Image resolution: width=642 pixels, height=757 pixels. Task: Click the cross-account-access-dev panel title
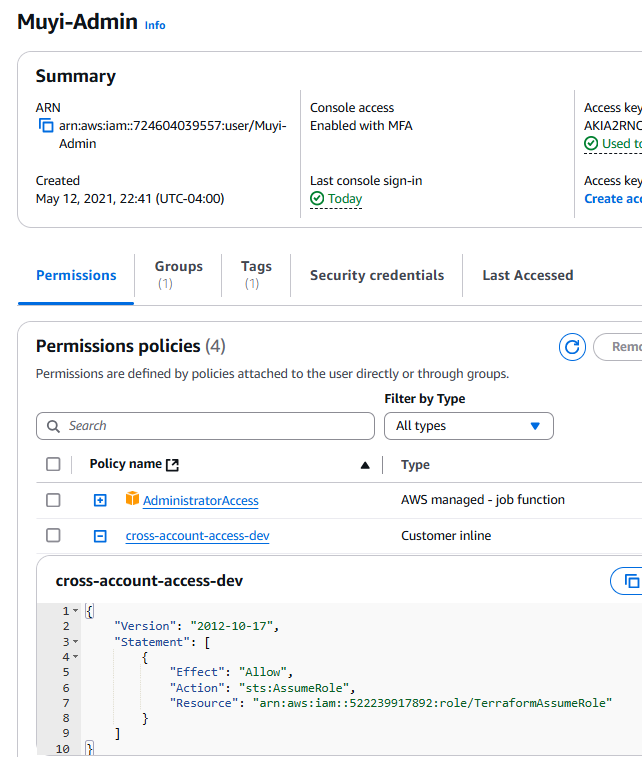pyautogui.click(x=149, y=581)
